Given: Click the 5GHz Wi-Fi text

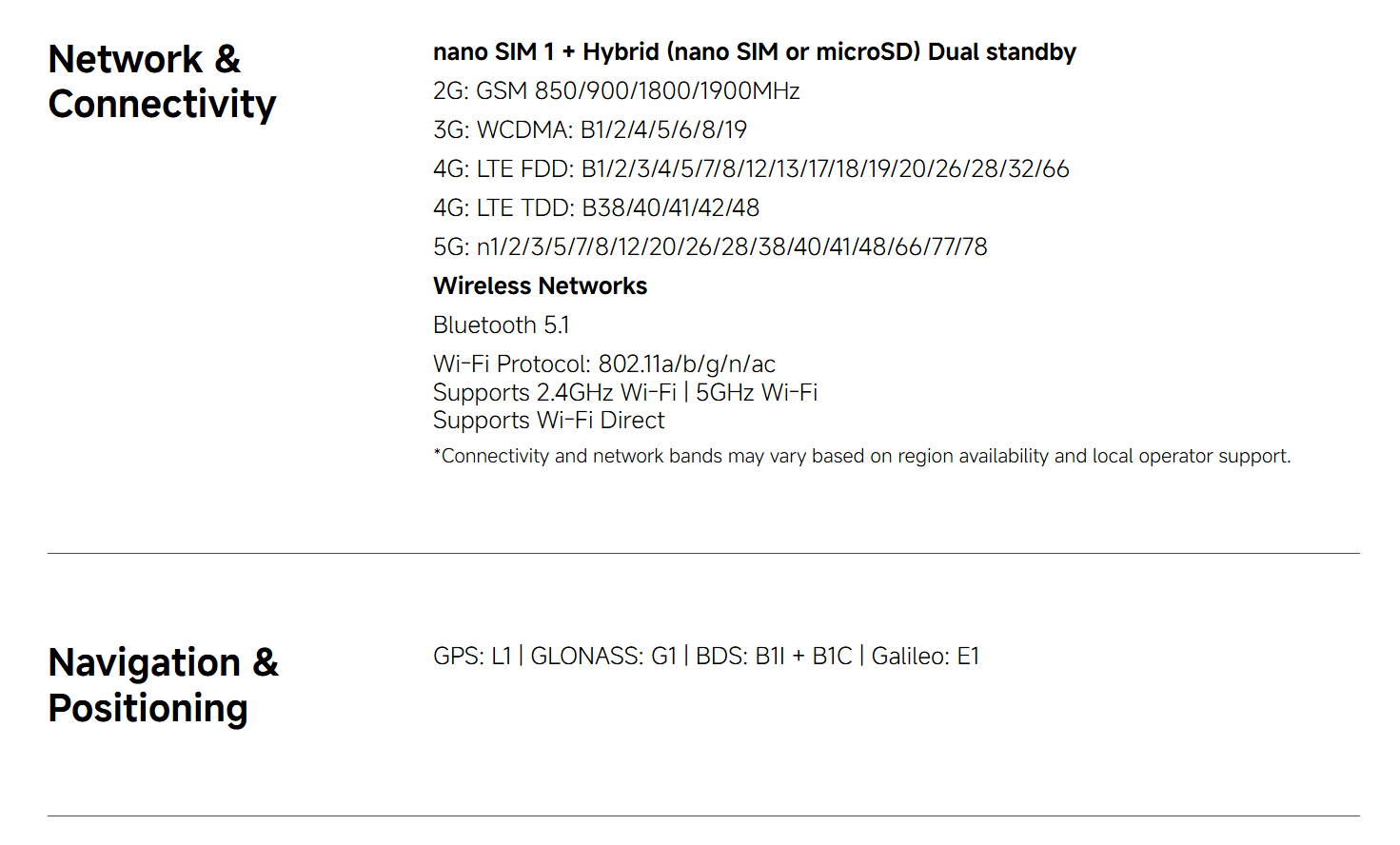Looking at the screenshot, I should click(x=757, y=393).
